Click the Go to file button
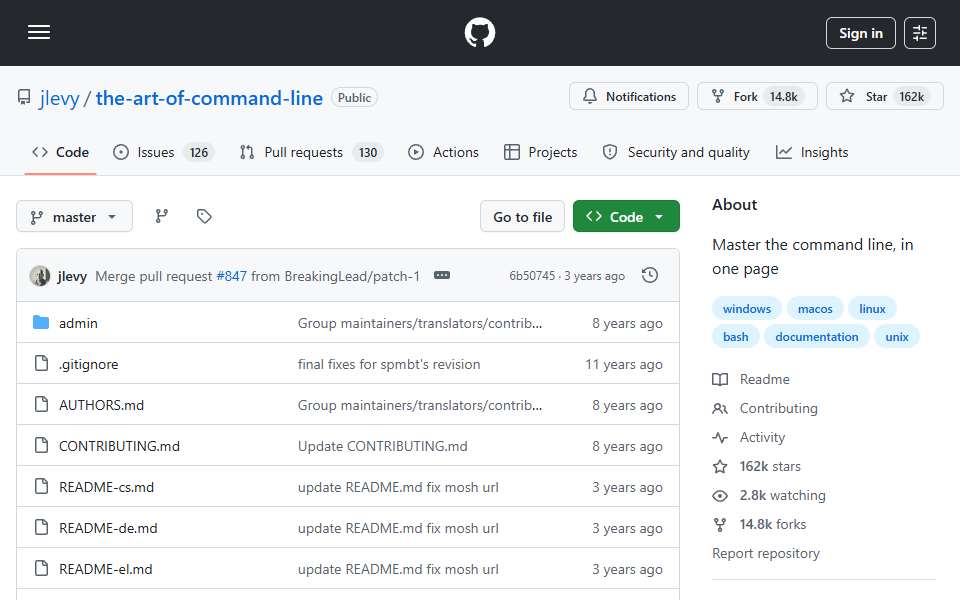The height and width of the screenshot is (600, 960). pos(522,217)
